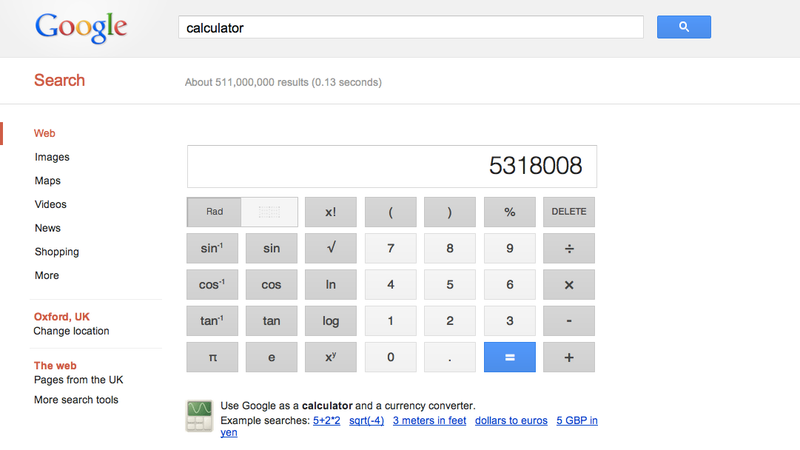This screenshot has height=450, width=800.
Task: Click the Change location link
Action: pos(71,331)
